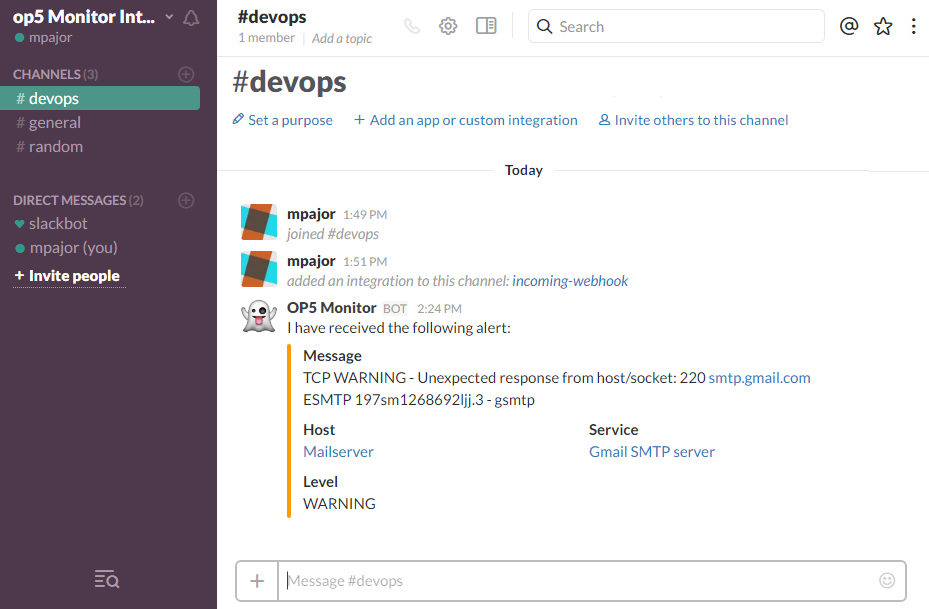This screenshot has height=609, width=929.
Task: Open smtp.gmail.com link in alert
Action: (x=760, y=378)
